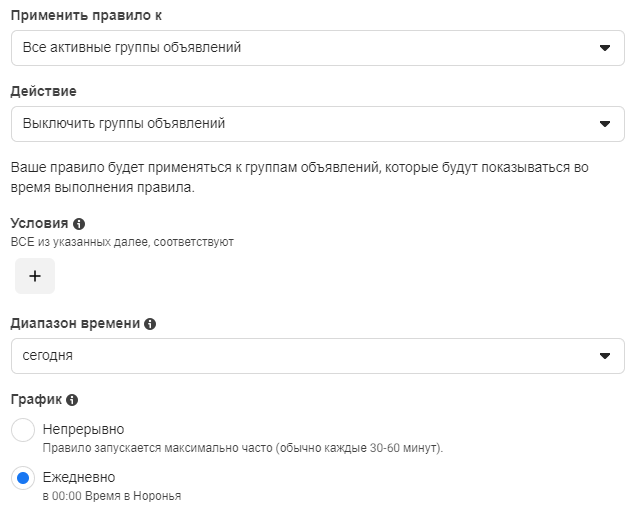This screenshot has width=635, height=505.
Task: Open the Диапазон времени dropdown showing сегодня
Action: click(318, 356)
